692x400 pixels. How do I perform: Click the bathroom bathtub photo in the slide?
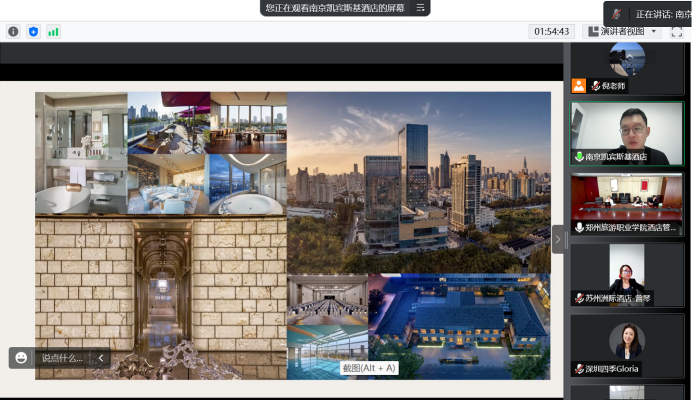(x=81, y=153)
